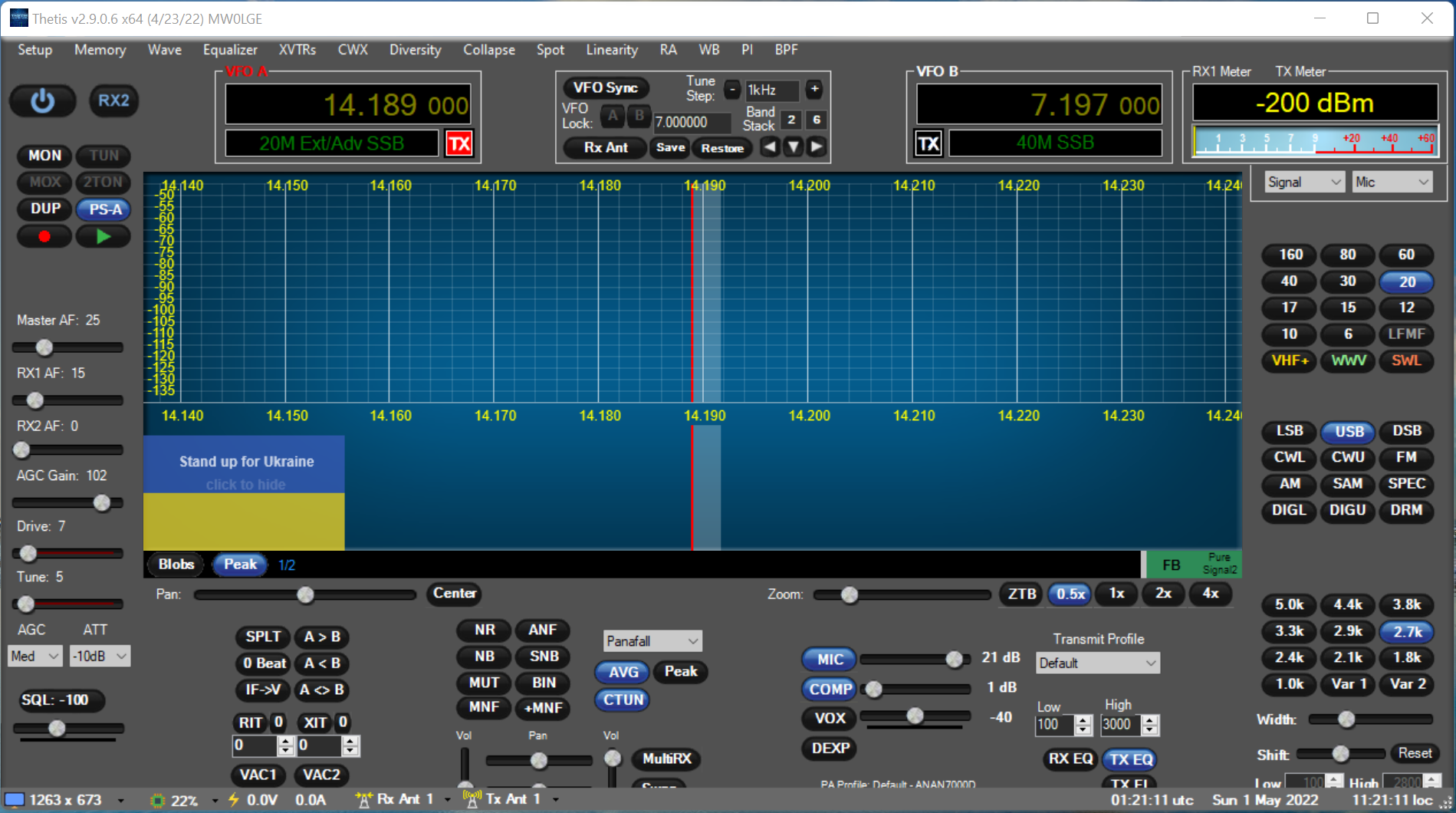Image resolution: width=1456 pixels, height=813 pixels.
Task: Select the 40 meter band button
Action: coord(1289,281)
